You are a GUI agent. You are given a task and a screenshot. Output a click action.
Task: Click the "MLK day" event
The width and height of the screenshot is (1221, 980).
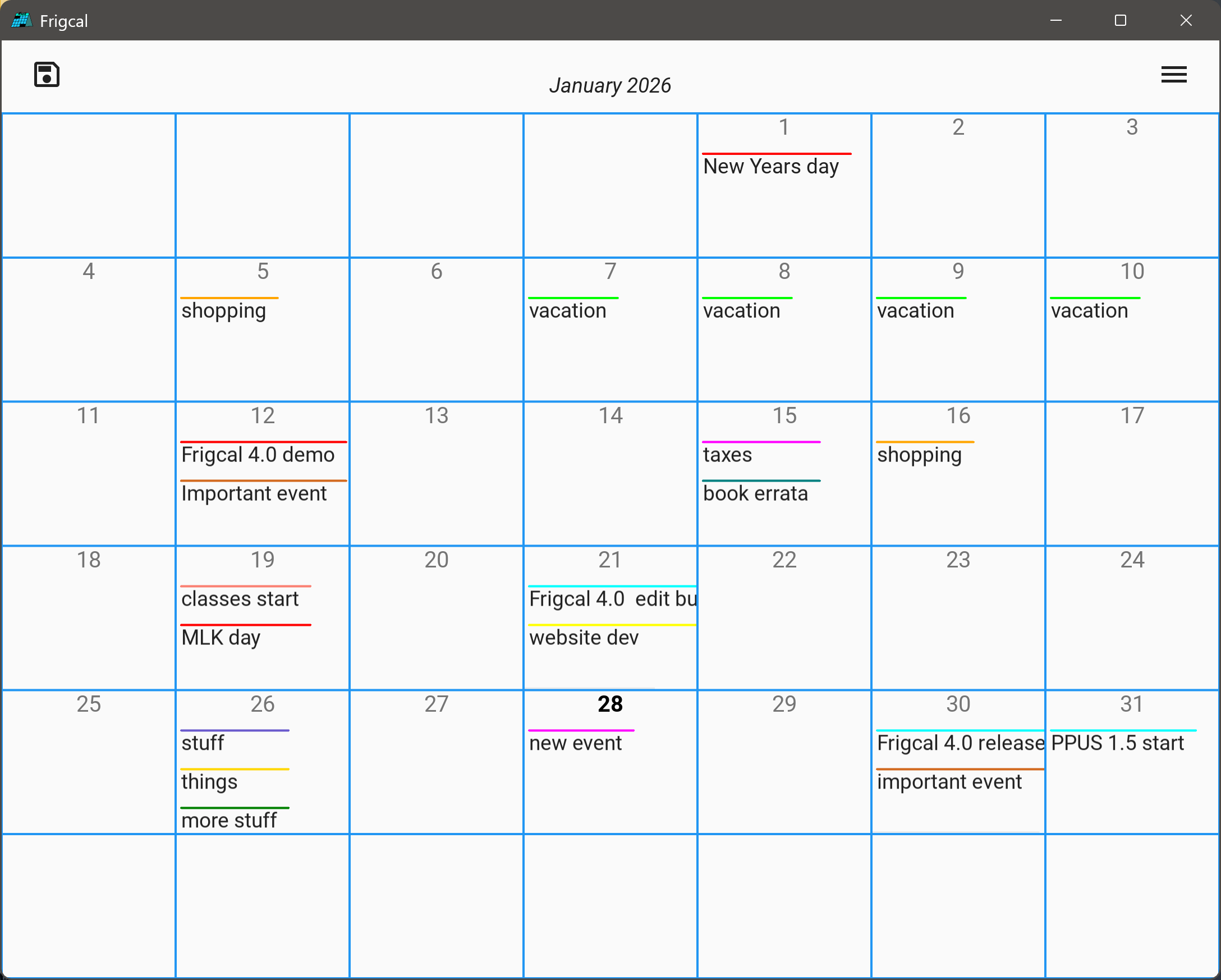pyautogui.click(x=221, y=638)
